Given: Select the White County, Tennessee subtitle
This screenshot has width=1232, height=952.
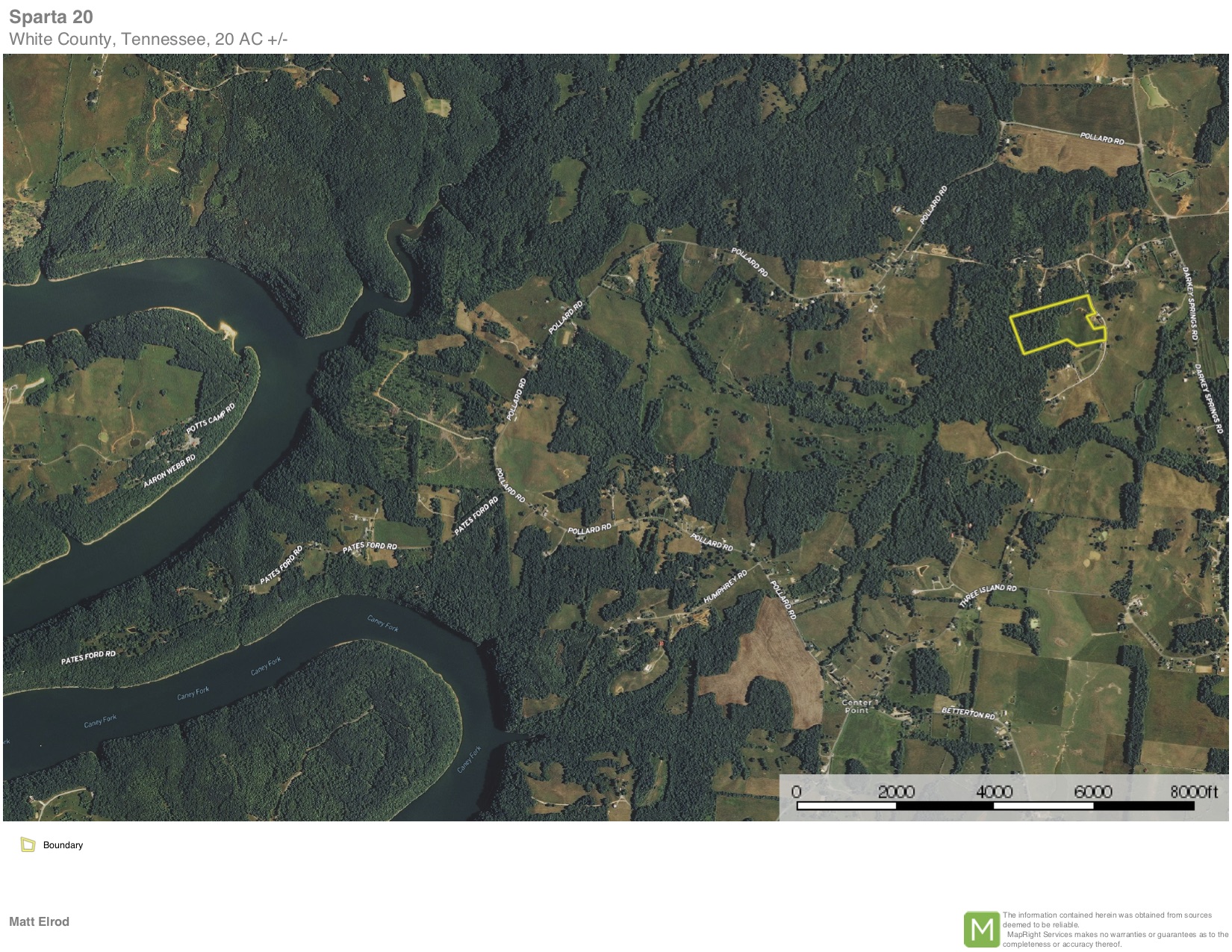Looking at the screenshot, I should tap(148, 39).
